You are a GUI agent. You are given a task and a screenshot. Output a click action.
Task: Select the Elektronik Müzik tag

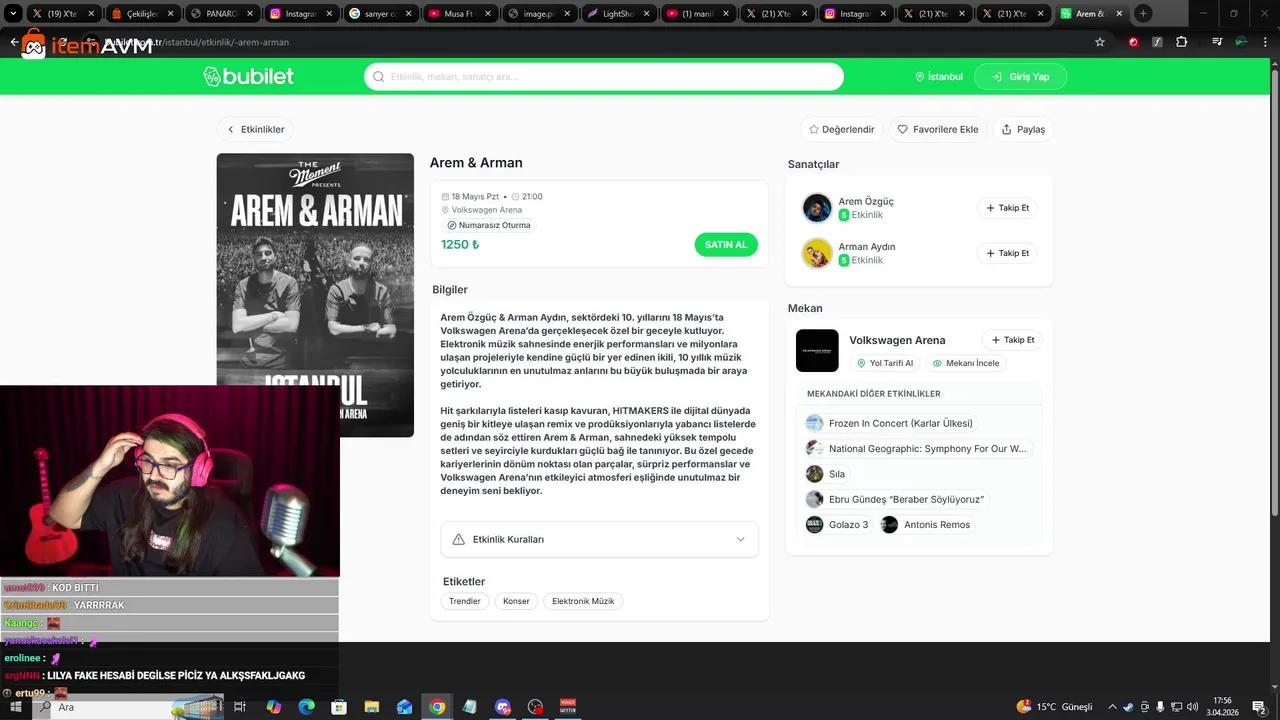(x=583, y=601)
